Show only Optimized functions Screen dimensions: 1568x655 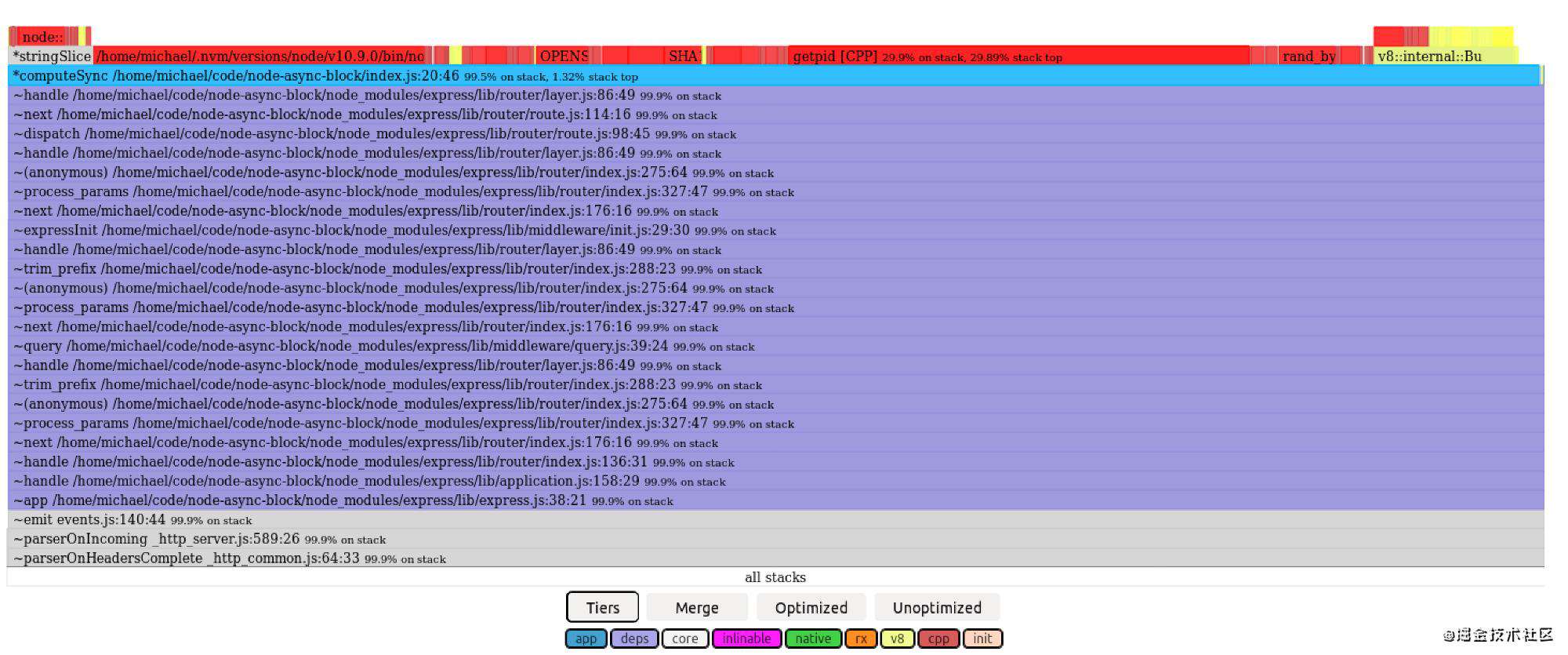tap(811, 607)
